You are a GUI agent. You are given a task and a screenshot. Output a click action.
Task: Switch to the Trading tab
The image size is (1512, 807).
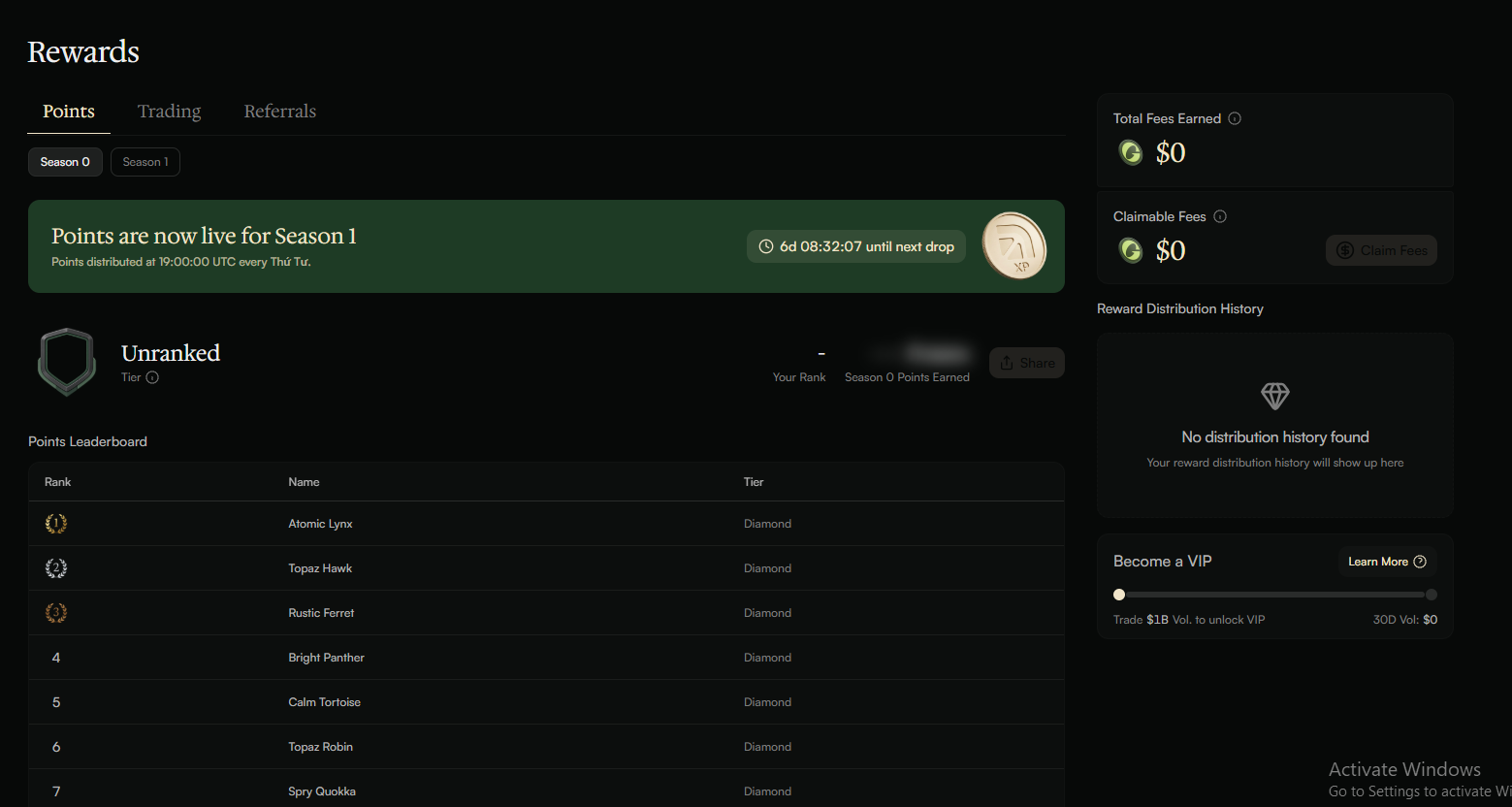point(170,112)
